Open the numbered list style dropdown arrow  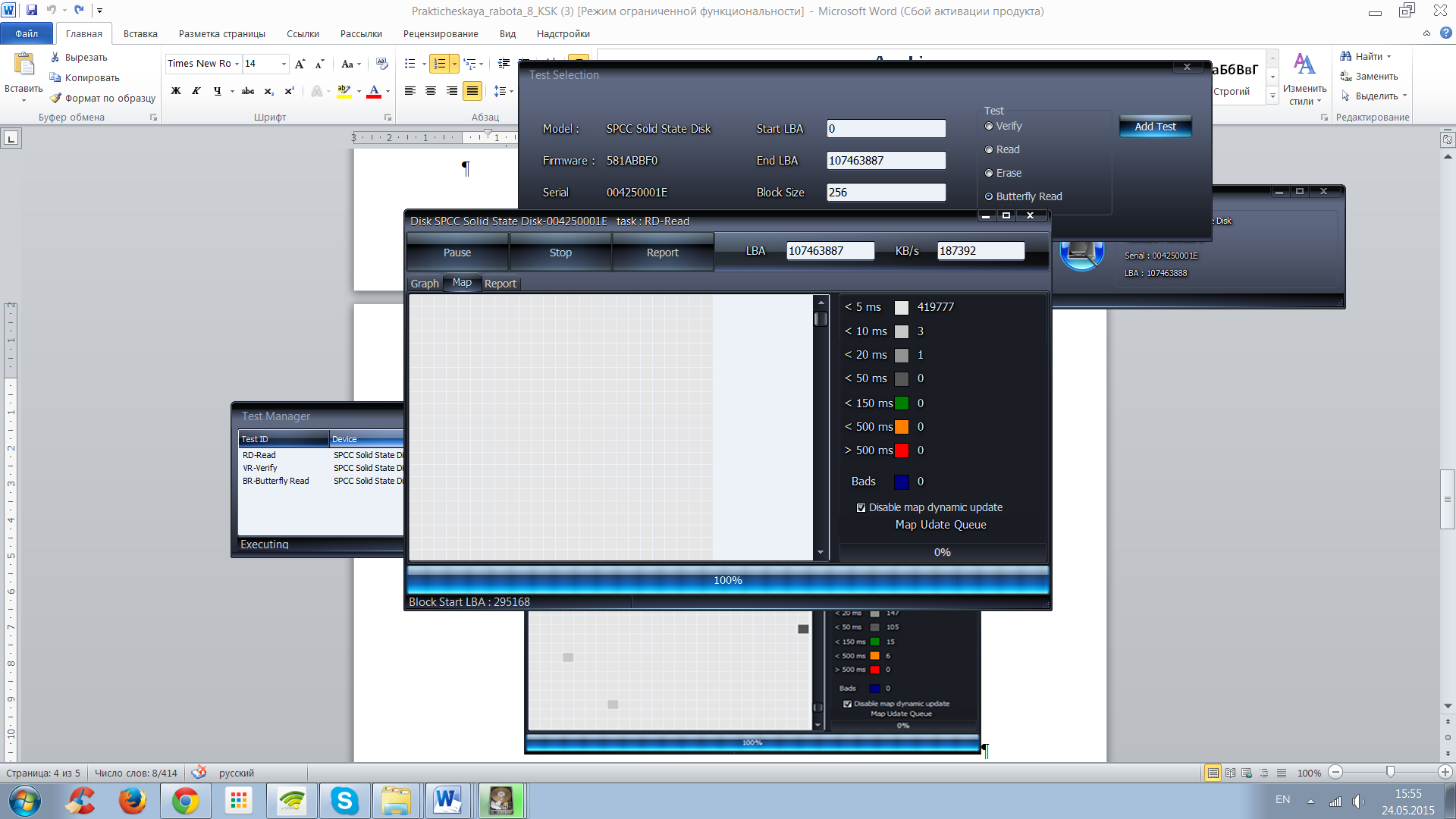pyautogui.click(x=454, y=64)
